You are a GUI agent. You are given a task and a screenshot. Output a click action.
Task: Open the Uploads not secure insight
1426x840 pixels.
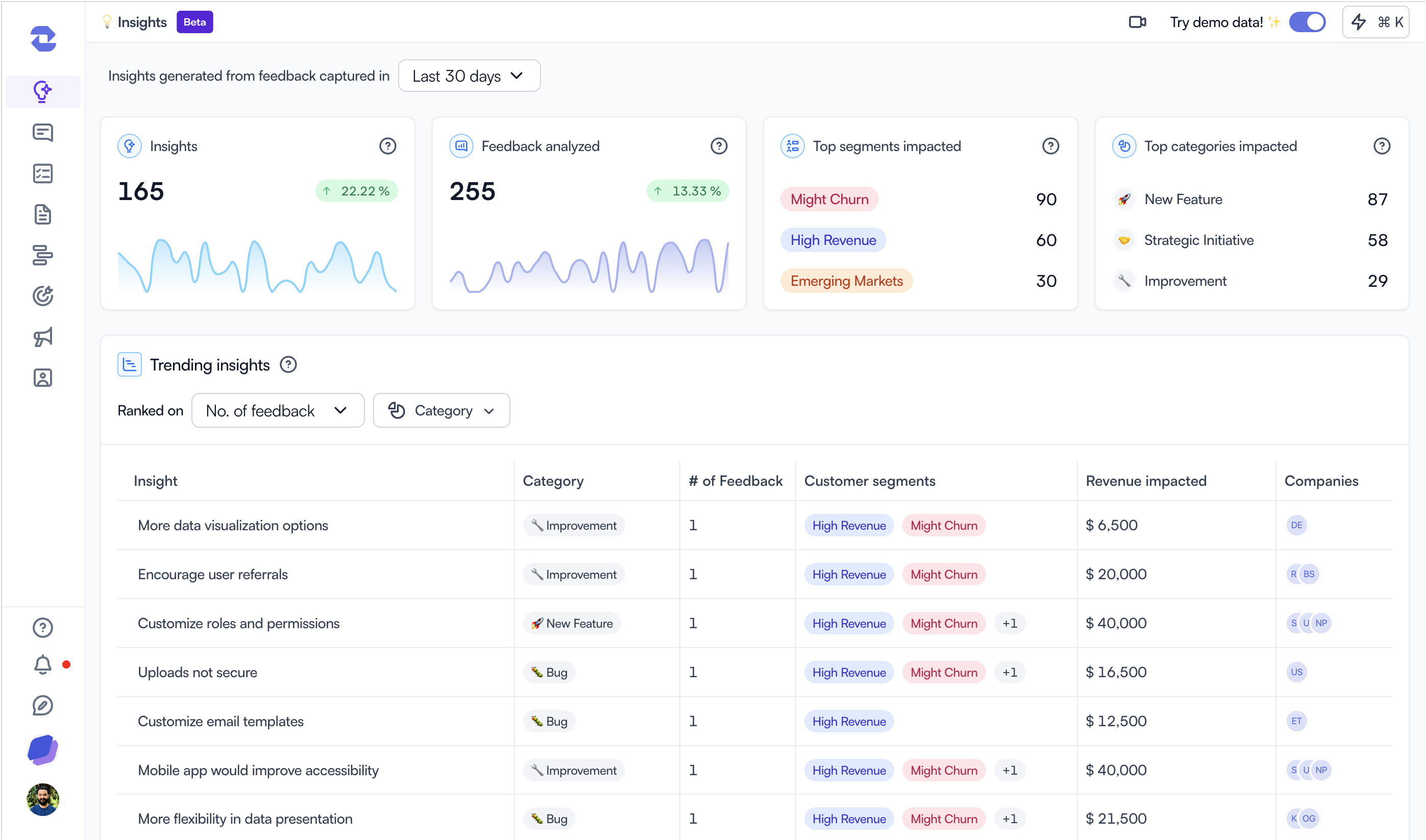click(x=198, y=672)
